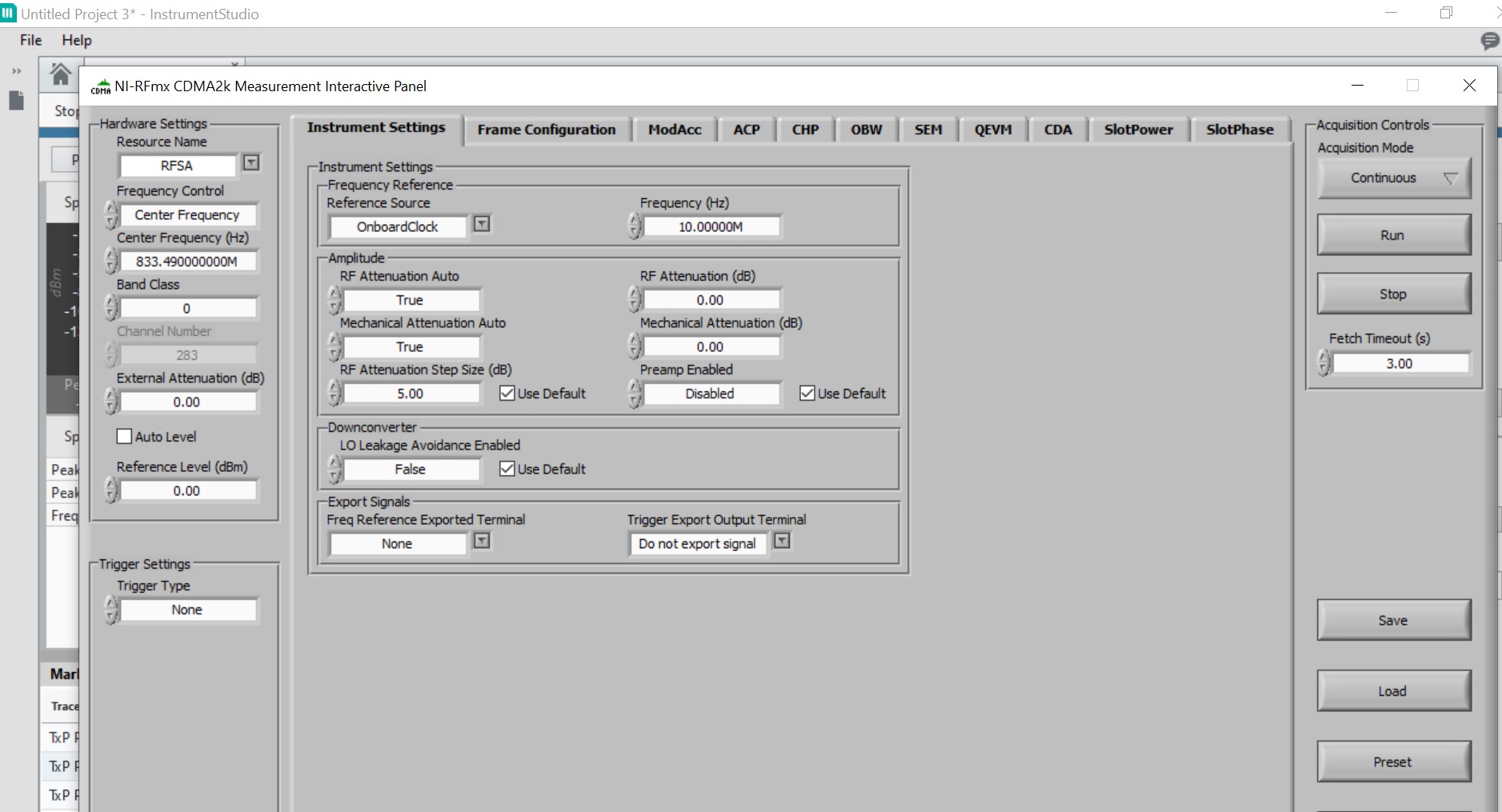Click the Preset button
This screenshot has height=812, width=1502.
1393,762
